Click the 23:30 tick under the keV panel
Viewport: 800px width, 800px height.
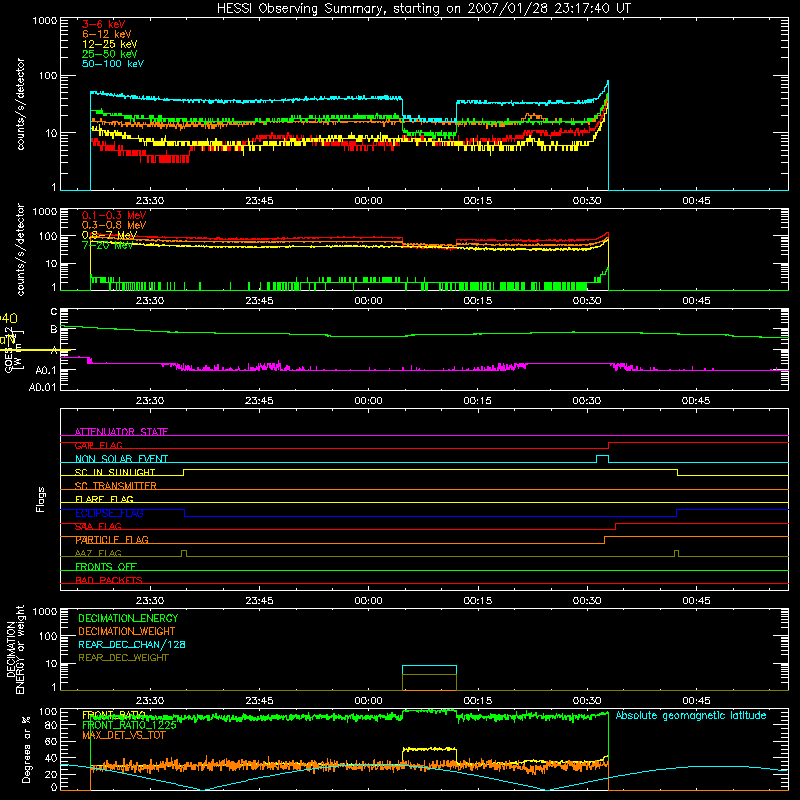coord(150,201)
